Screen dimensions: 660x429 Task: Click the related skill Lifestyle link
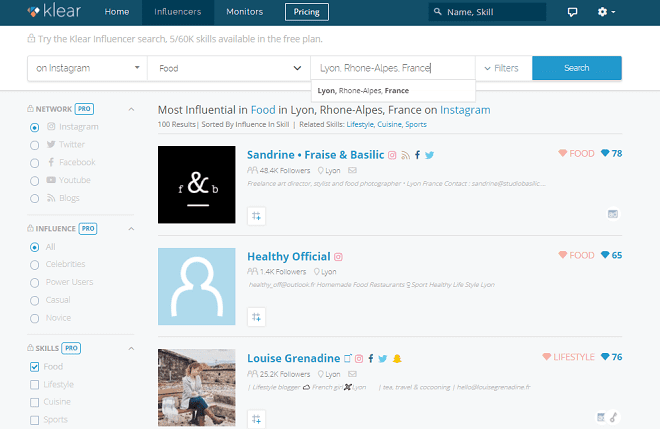360,124
